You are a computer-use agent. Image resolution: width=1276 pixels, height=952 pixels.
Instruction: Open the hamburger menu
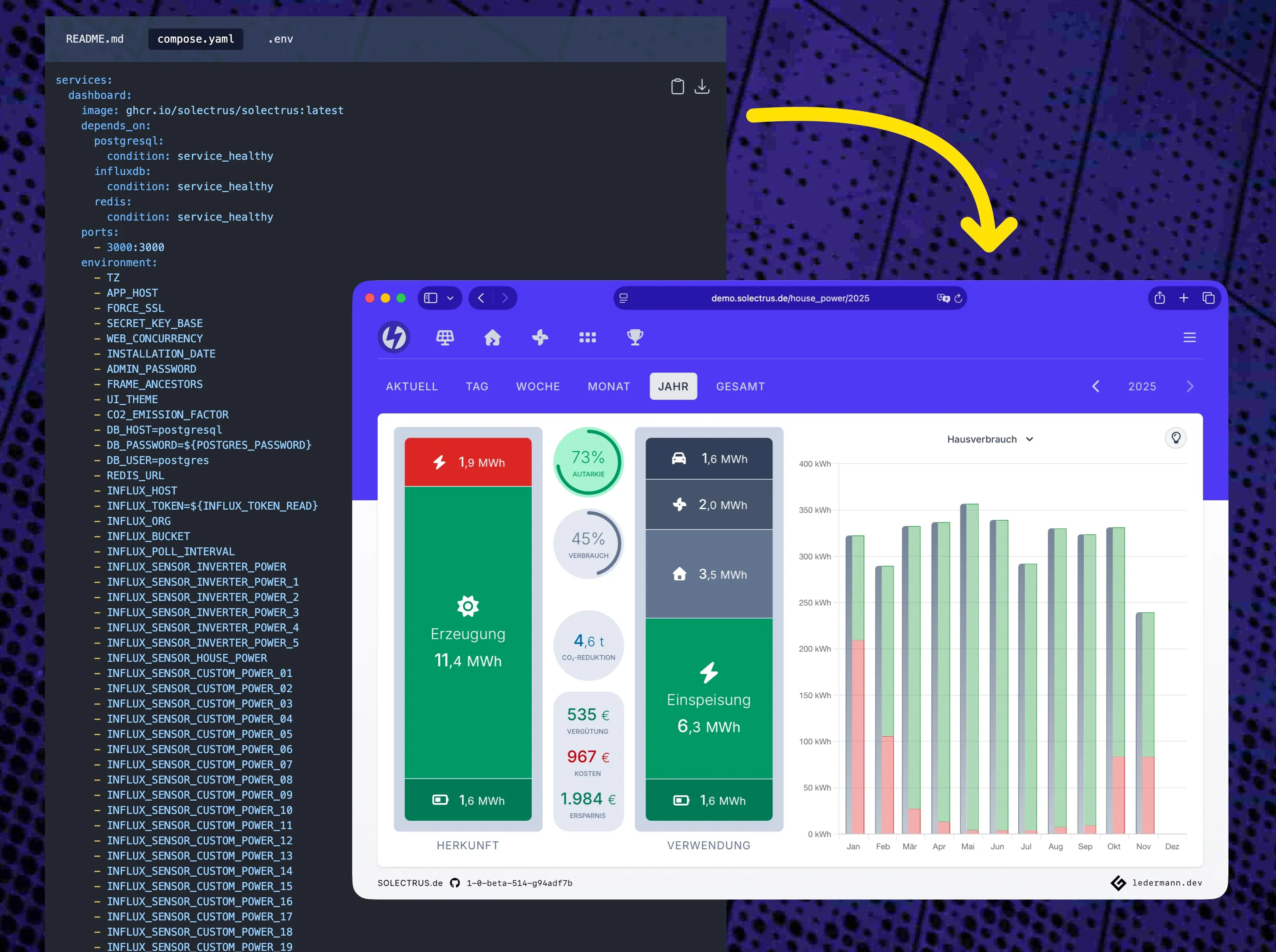[1189, 337]
